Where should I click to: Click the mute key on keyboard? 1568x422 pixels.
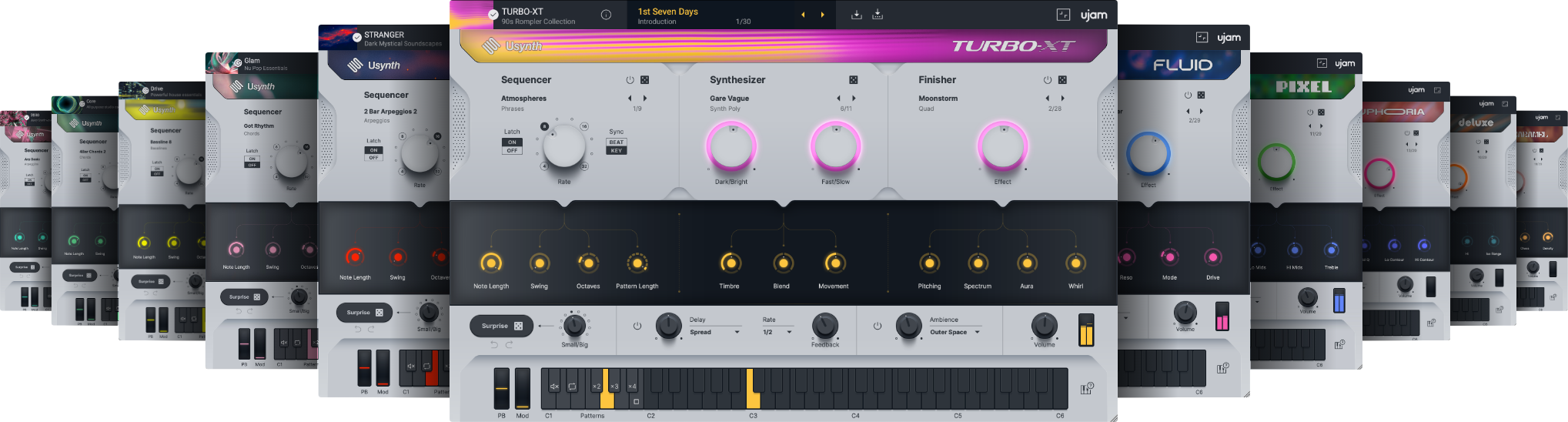click(554, 386)
